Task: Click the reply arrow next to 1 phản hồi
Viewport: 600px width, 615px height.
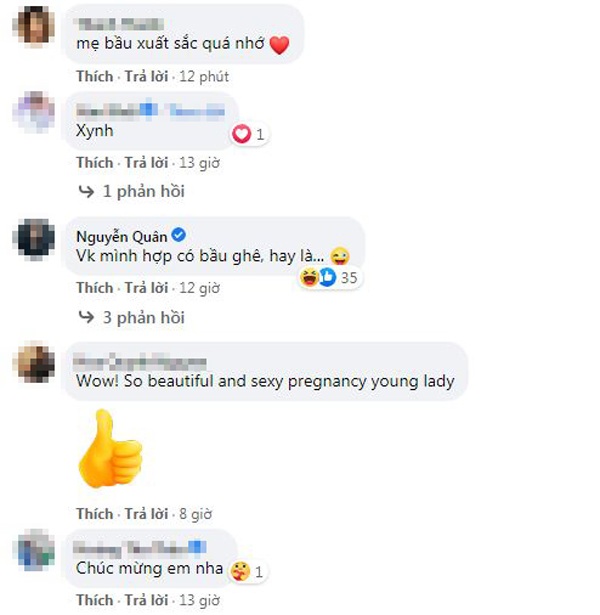Action: pos(86,192)
